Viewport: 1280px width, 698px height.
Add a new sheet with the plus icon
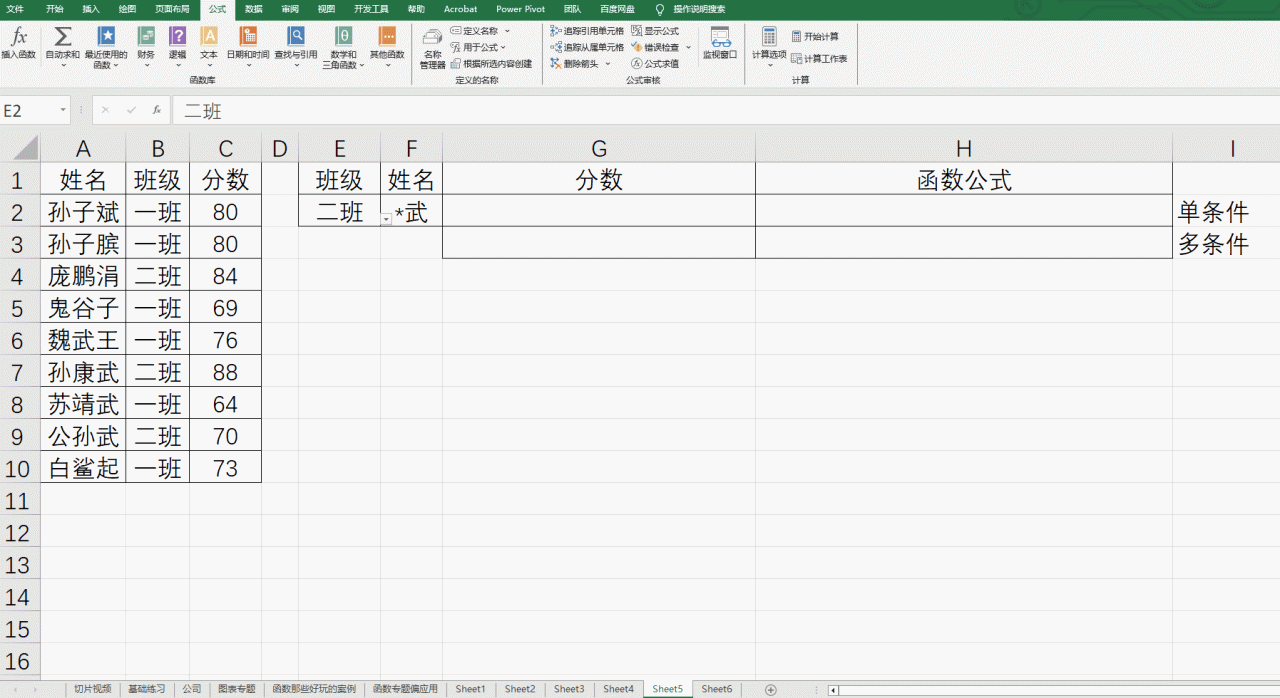point(770,689)
